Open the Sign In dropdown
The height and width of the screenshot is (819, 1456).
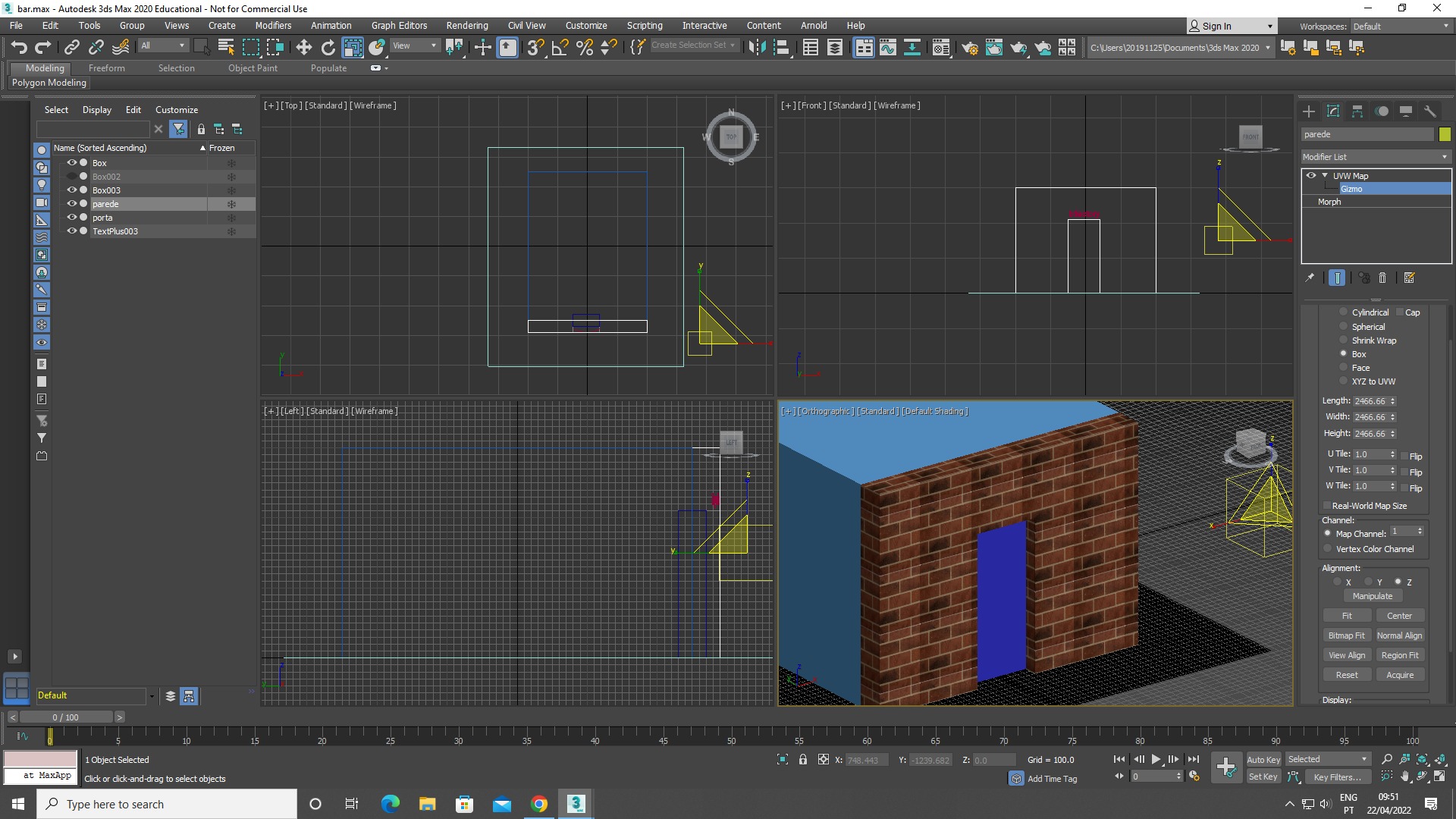point(1232,27)
